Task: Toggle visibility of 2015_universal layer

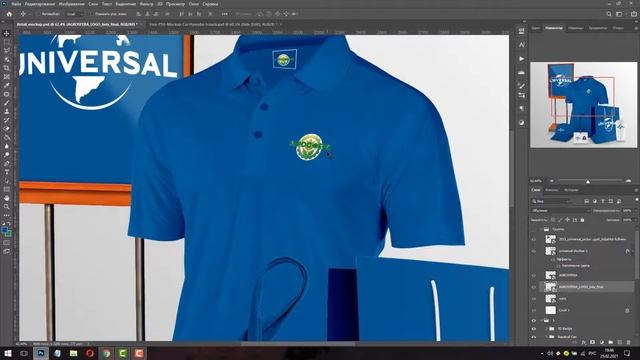Action: click(534, 240)
